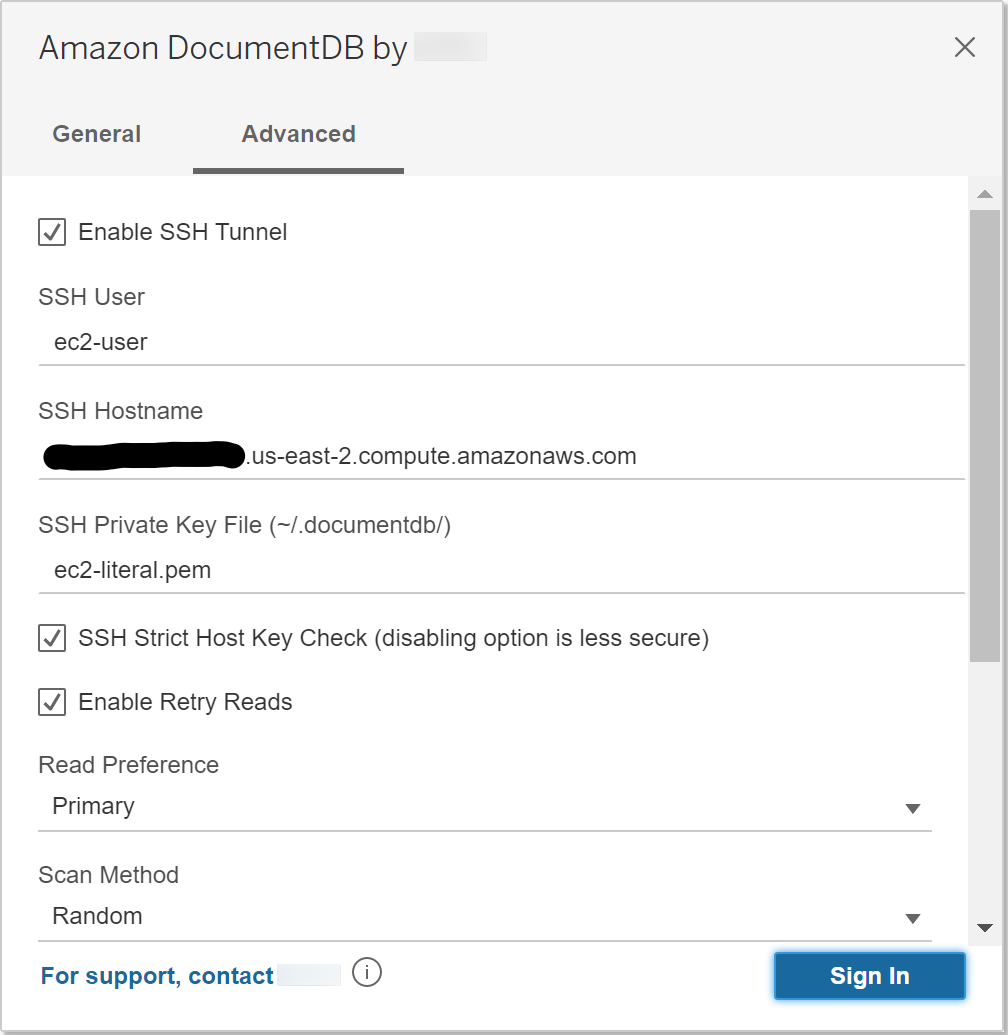Switch to the General tab

coord(97,134)
